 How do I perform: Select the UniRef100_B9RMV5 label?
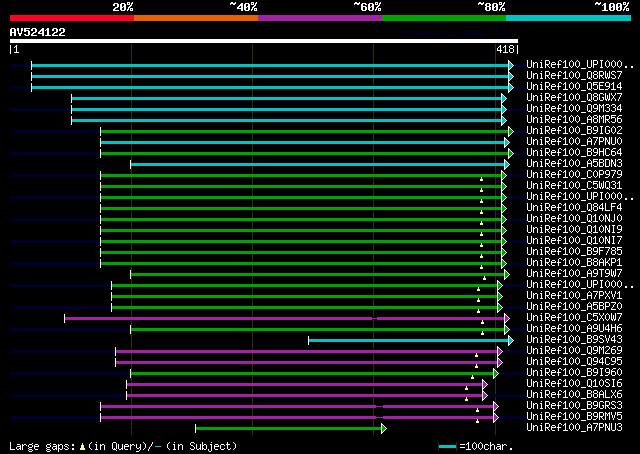574,417
